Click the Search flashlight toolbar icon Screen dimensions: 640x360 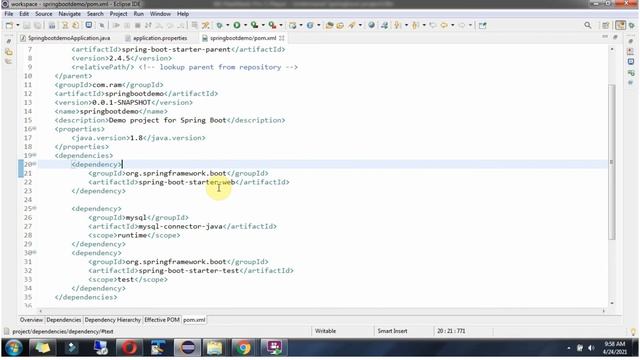351,25
